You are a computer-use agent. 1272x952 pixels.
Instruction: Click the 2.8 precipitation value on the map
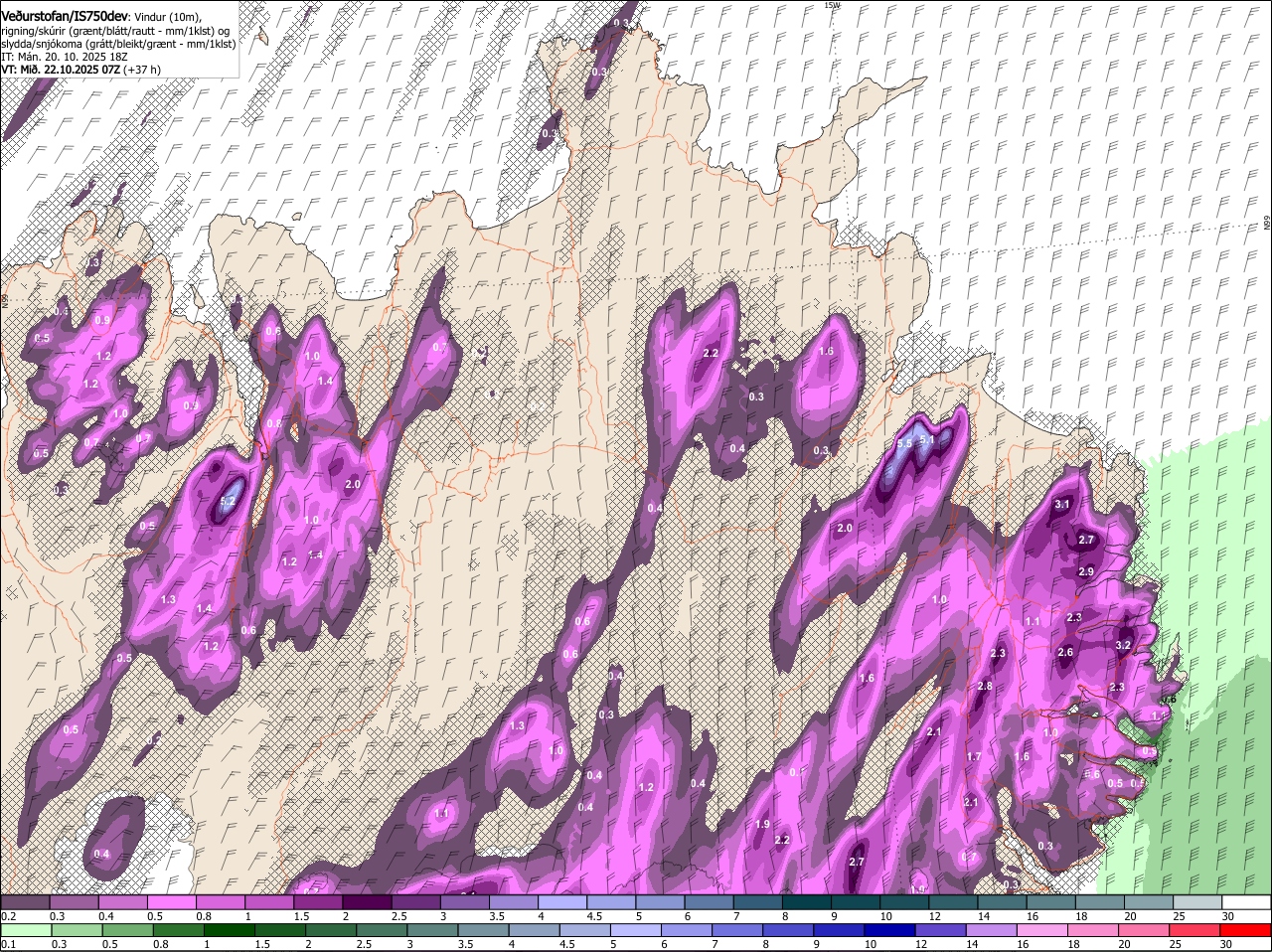click(x=985, y=687)
